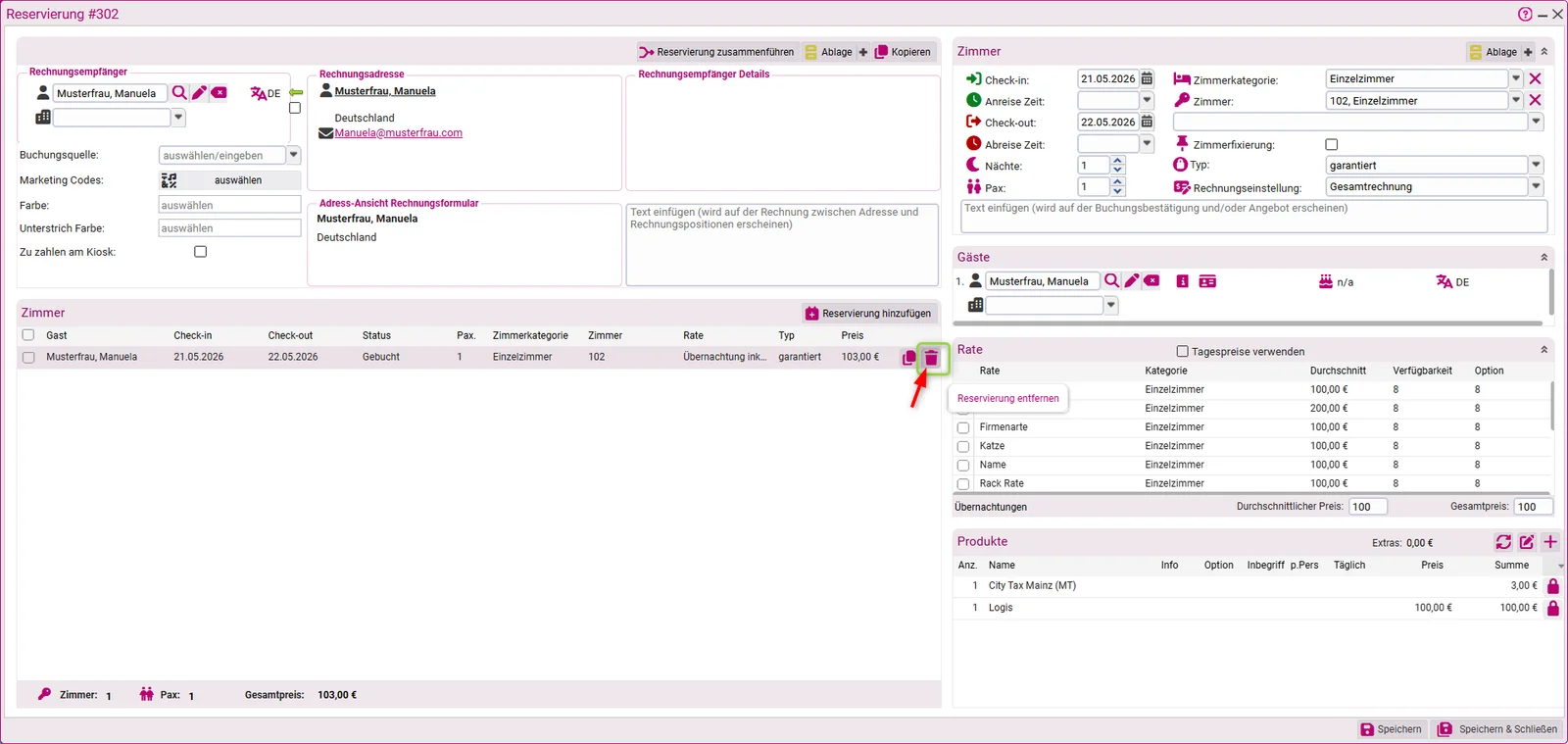The image size is (1568, 744).
Task: Remove the assigned room 102, Einzelzimmer
Action: coord(1536,101)
